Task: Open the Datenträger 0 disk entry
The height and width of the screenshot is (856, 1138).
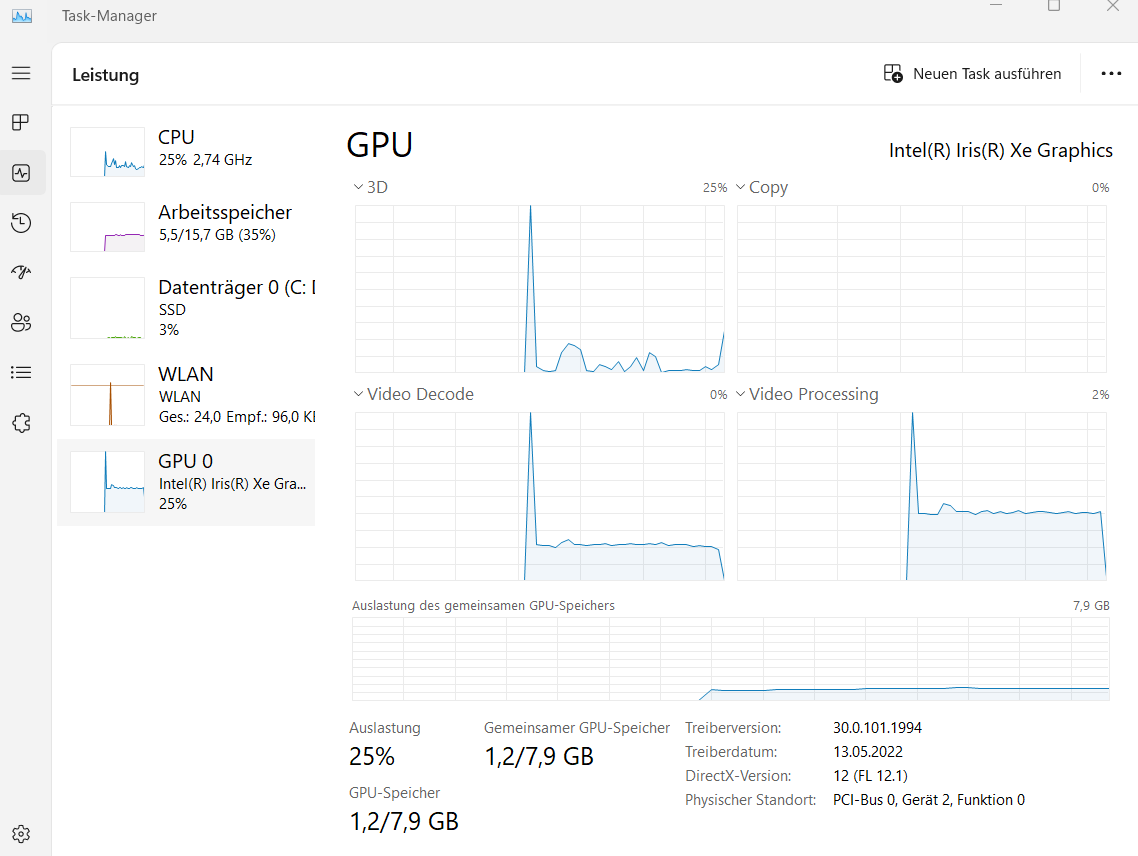Action: [187, 308]
